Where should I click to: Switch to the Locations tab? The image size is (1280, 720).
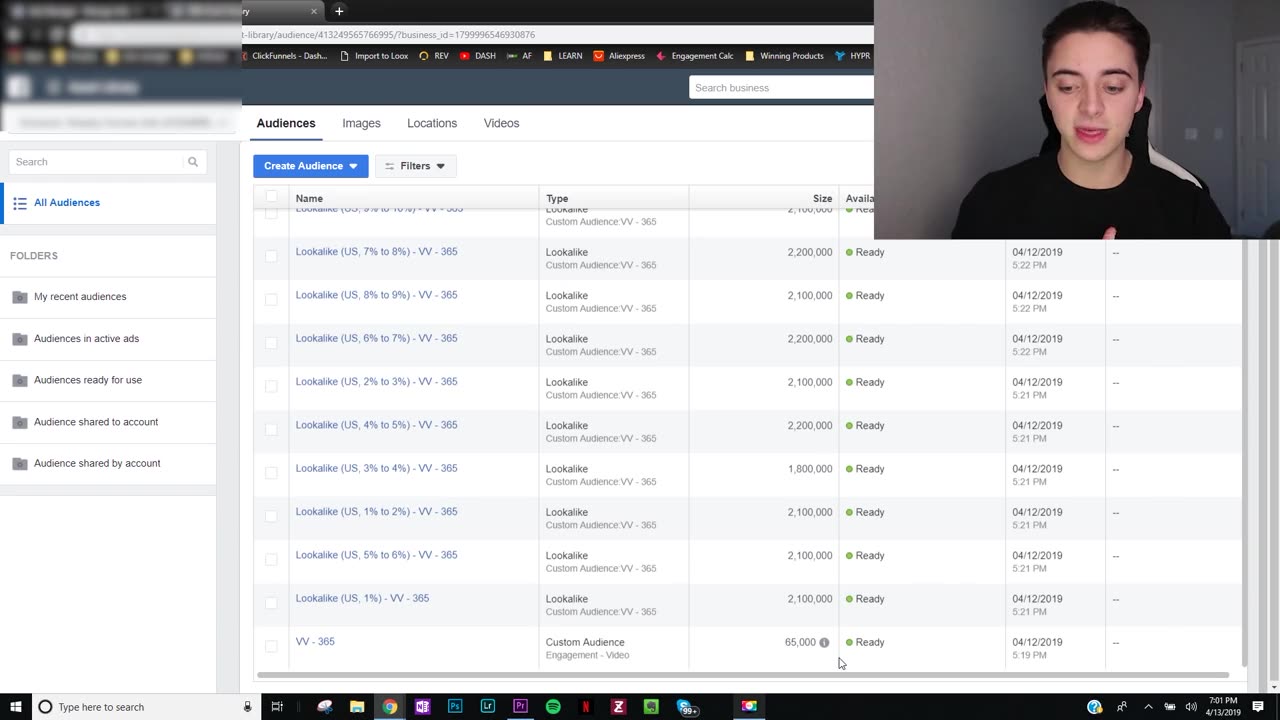pos(432,123)
